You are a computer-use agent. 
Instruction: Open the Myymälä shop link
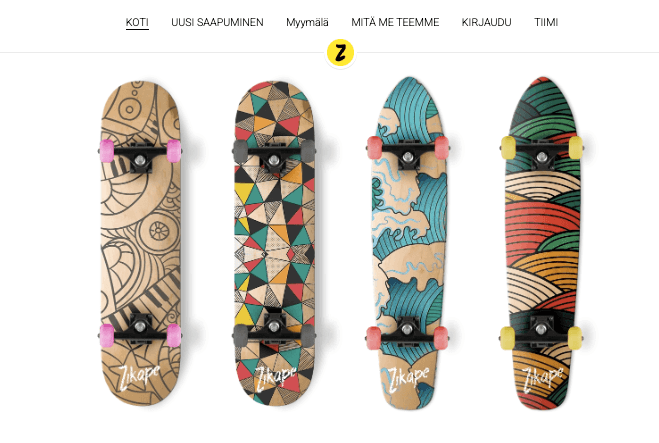click(x=307, y=22)
